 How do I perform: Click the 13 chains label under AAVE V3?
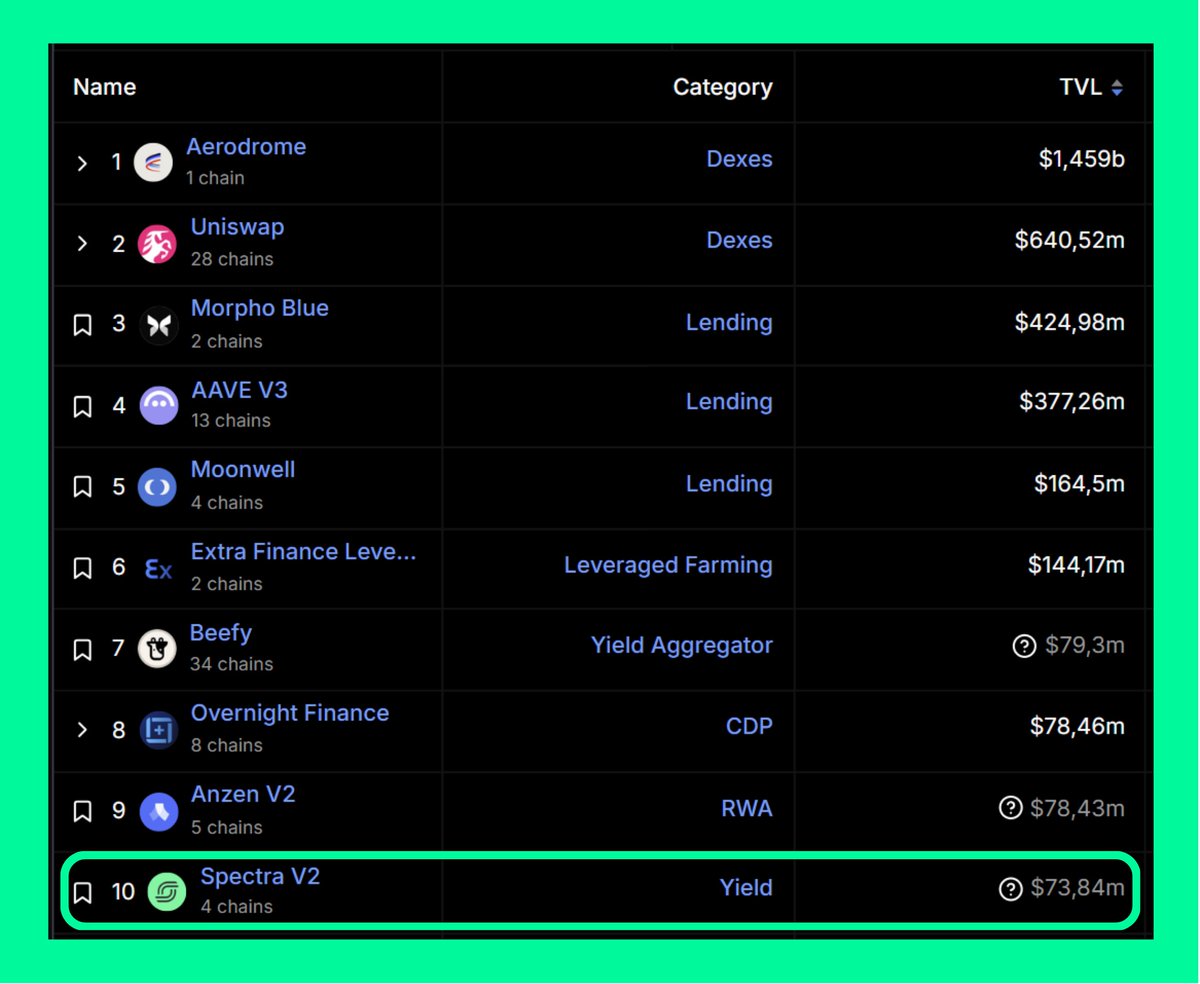tap(231, 421)
